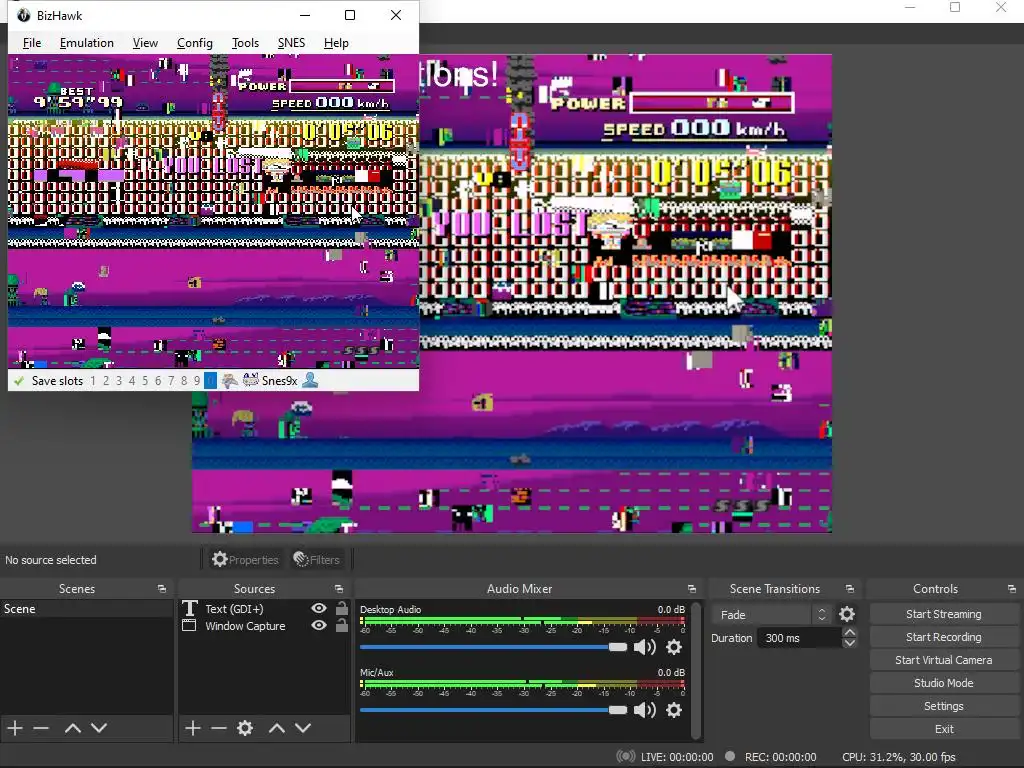
Task: Select save slot 3 in BizHawk
Action: 119,381
